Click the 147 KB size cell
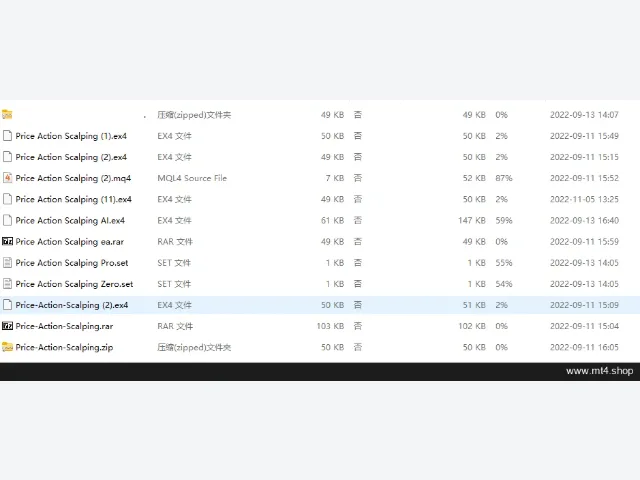This screenshot has width=640, height=480. 472,220
